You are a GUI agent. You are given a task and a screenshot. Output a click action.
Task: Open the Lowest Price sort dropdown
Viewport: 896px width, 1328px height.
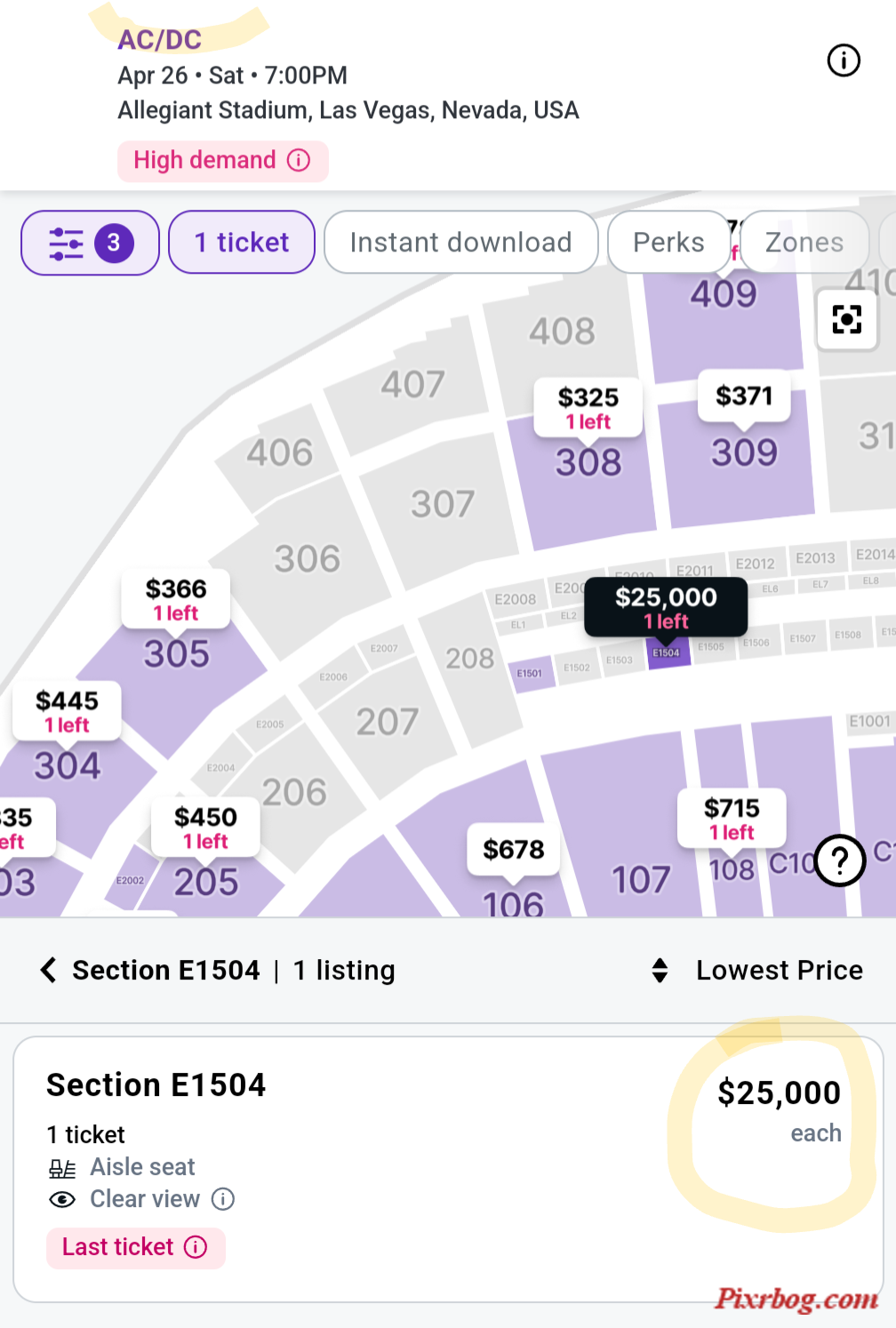780,970
